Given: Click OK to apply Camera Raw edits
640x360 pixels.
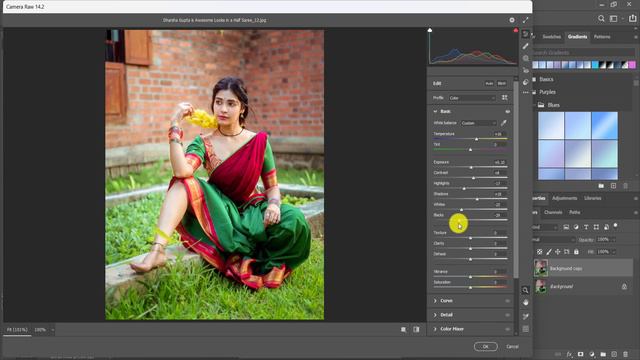Looking at the screenshot, I should click(486, 347).
